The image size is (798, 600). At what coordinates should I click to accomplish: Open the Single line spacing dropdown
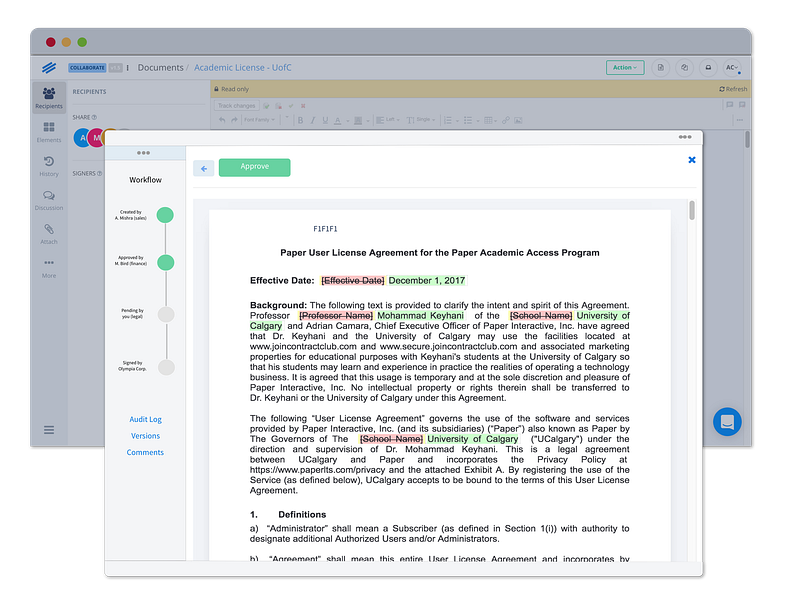click(420, 120)
